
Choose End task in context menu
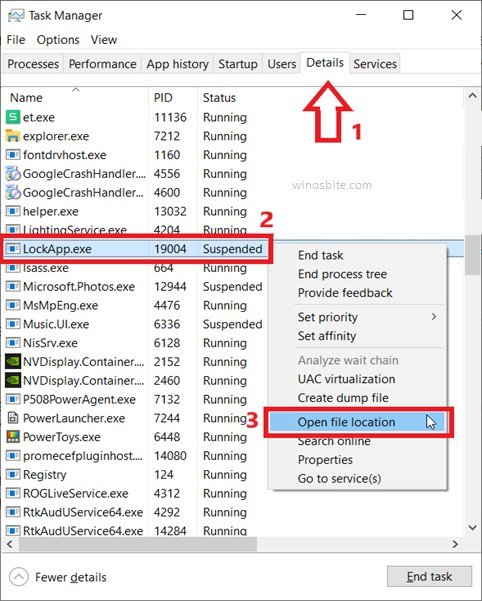point(320,255)
